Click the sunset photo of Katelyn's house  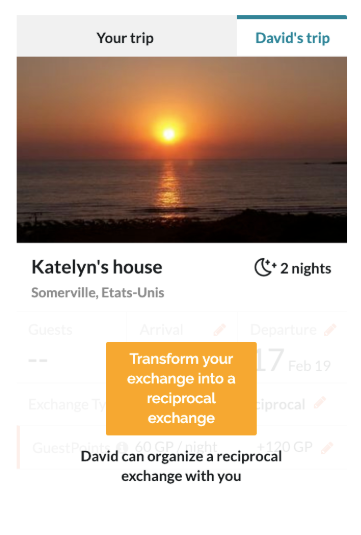tap(182, 150)
